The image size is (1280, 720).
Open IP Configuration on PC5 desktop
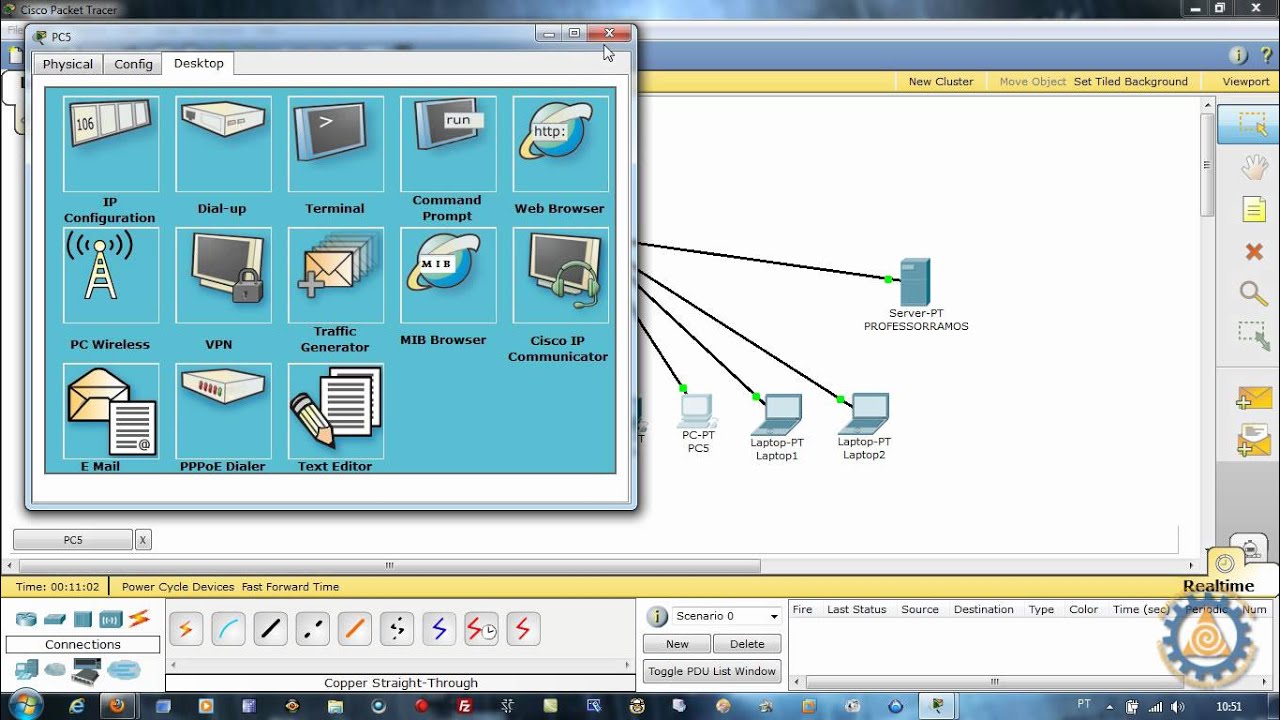(110, 144)
